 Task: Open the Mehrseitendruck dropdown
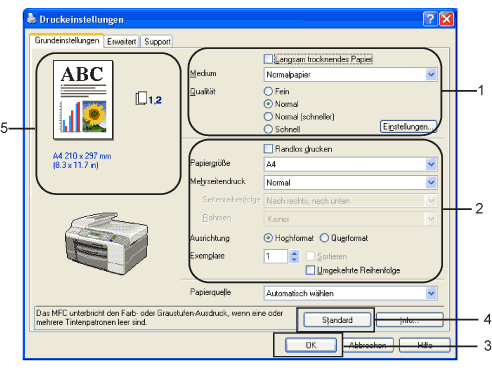point(431,182)
